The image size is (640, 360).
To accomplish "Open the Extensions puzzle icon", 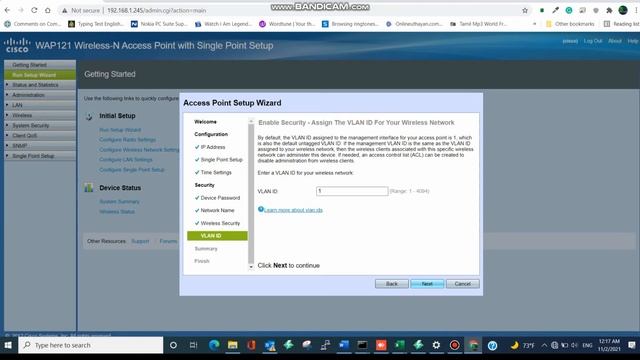I will 609,11.
